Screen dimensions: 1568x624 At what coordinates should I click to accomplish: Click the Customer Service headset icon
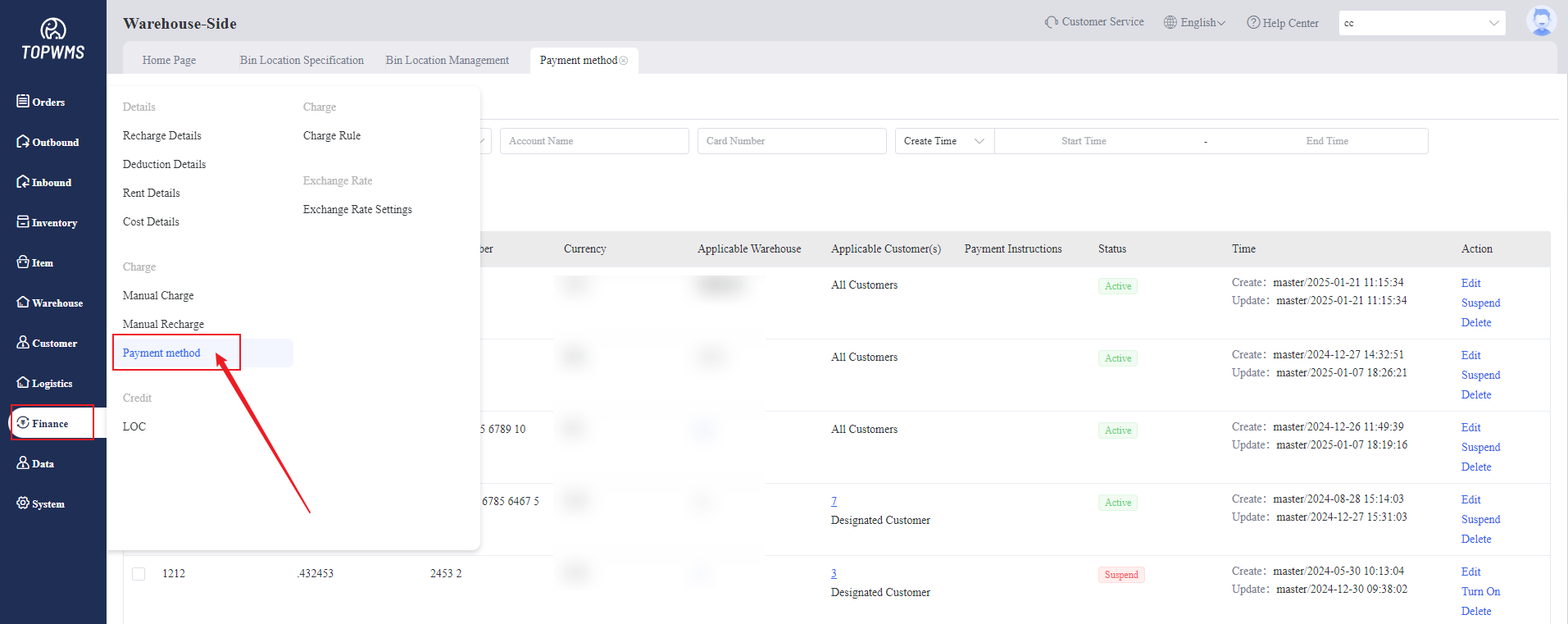click(x=1051, y=22)
